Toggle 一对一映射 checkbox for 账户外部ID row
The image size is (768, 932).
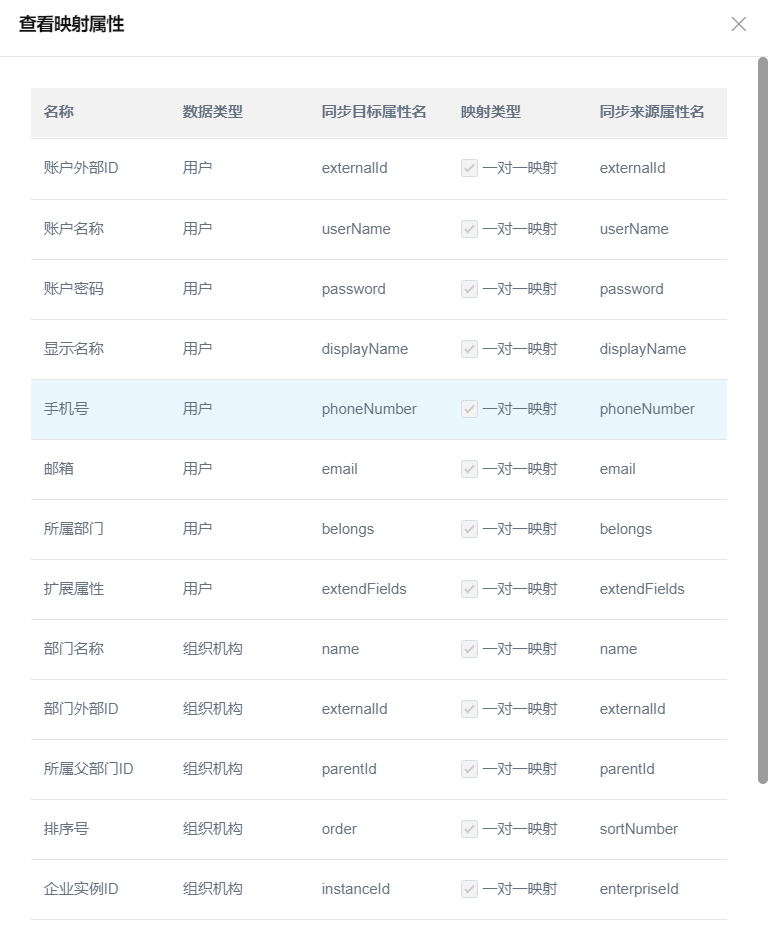pos(469,168)
